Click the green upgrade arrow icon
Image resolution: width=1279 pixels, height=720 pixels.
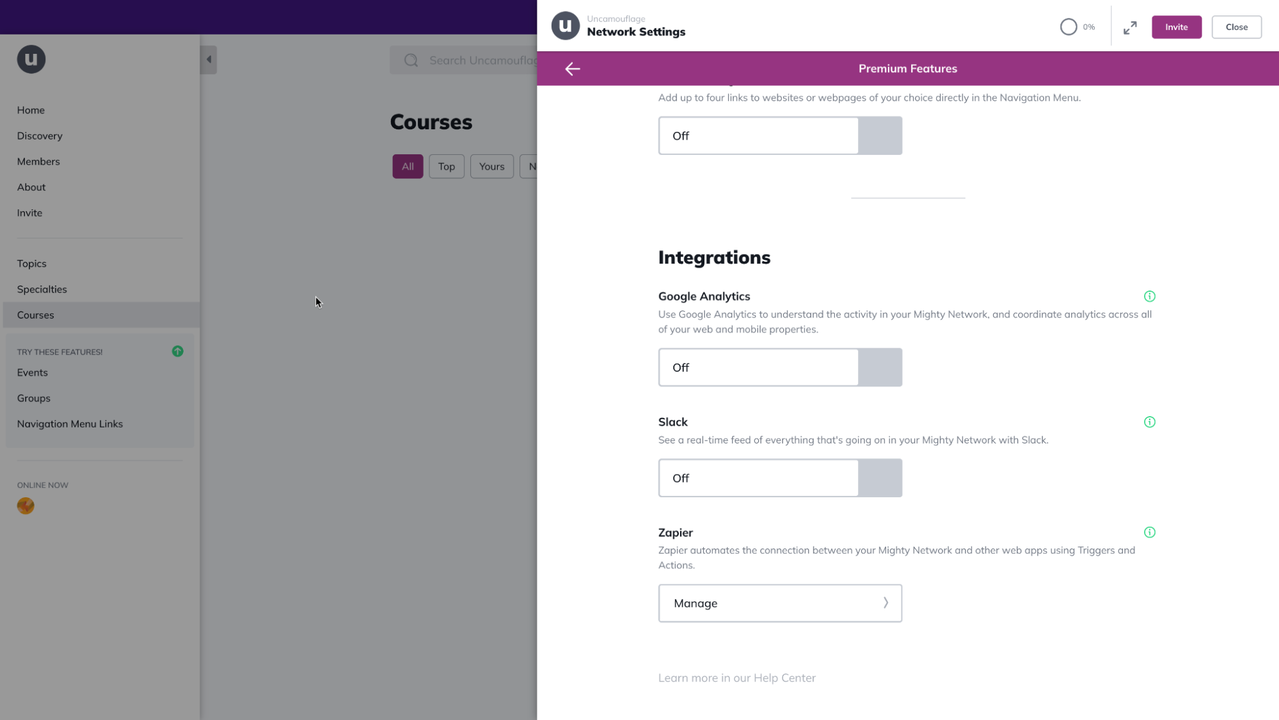click(x=177, y=351)
